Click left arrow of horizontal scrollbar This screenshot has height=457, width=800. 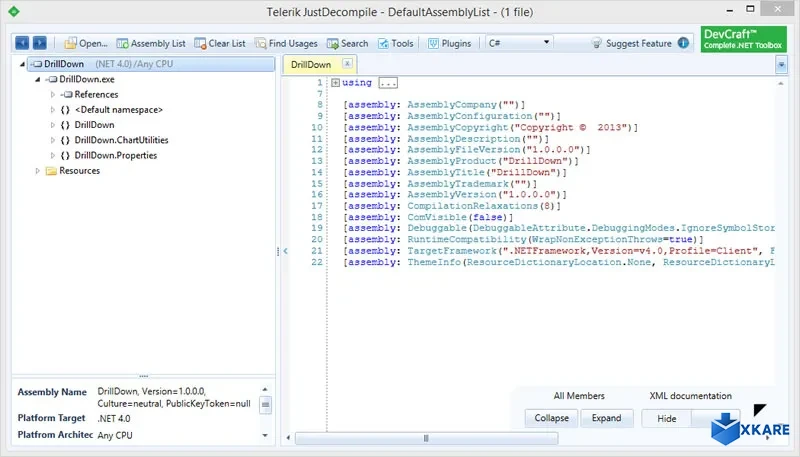click(288, 438)
